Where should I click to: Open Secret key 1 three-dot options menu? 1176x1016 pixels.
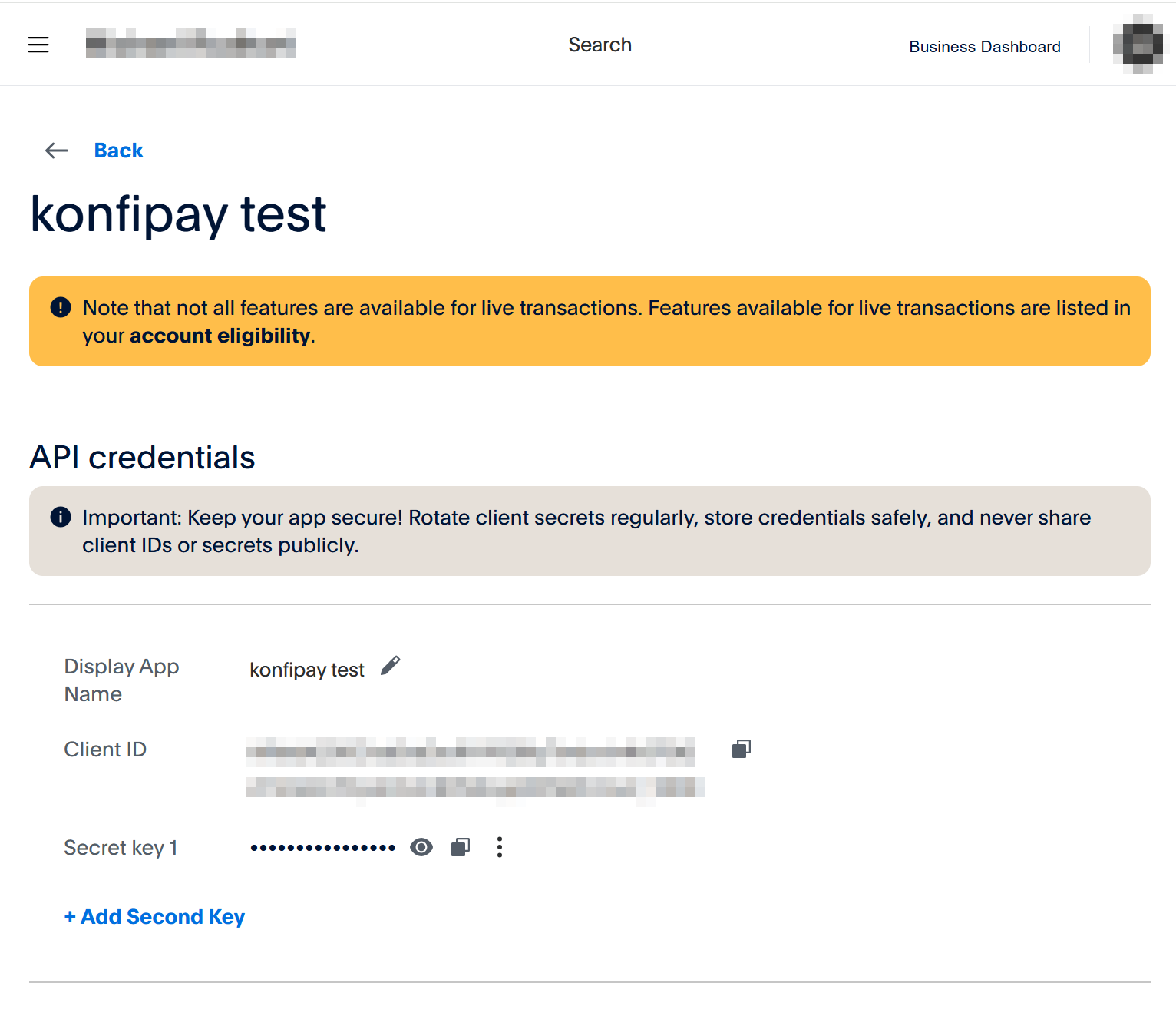coord(500,847)
